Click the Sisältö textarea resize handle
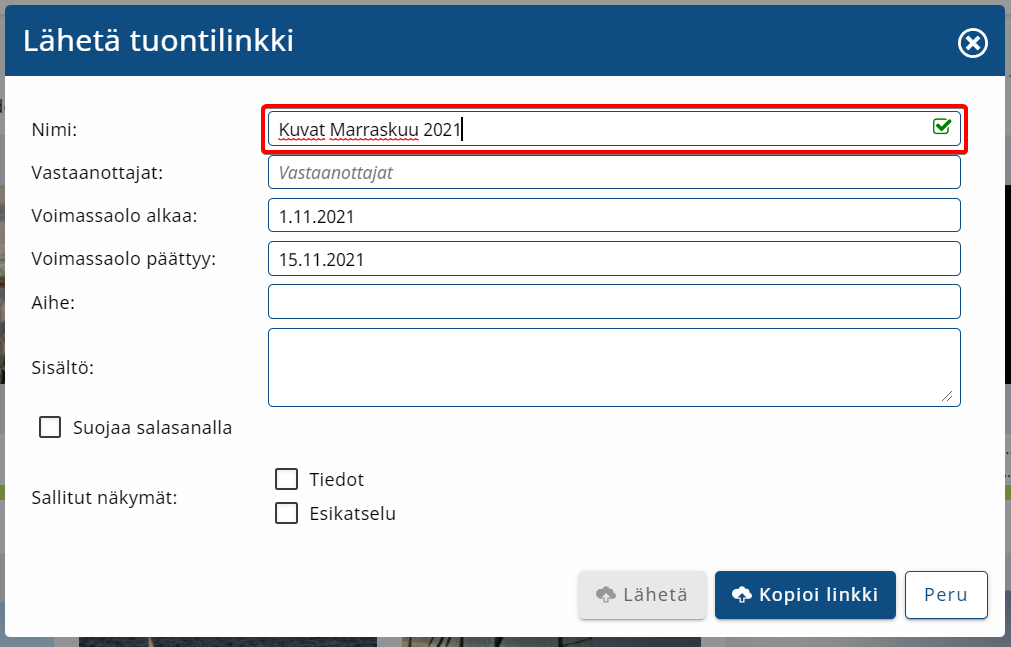 tap(947, 395)
